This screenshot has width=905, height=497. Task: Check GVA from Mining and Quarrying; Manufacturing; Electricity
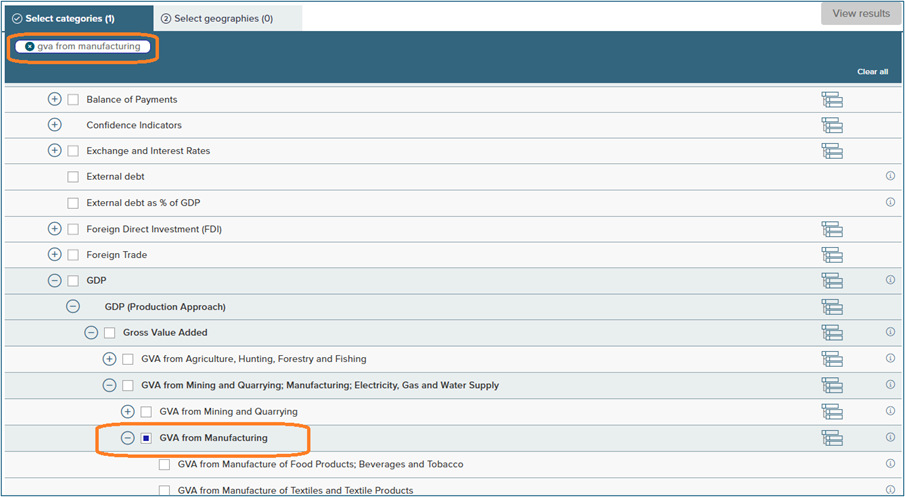(x=128, y=386)
